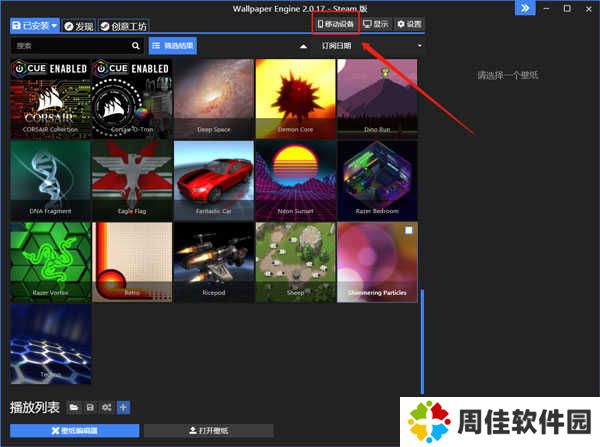Open the 设置 settings gear
The height and width of the screenshot is (447, 600).
408,23
